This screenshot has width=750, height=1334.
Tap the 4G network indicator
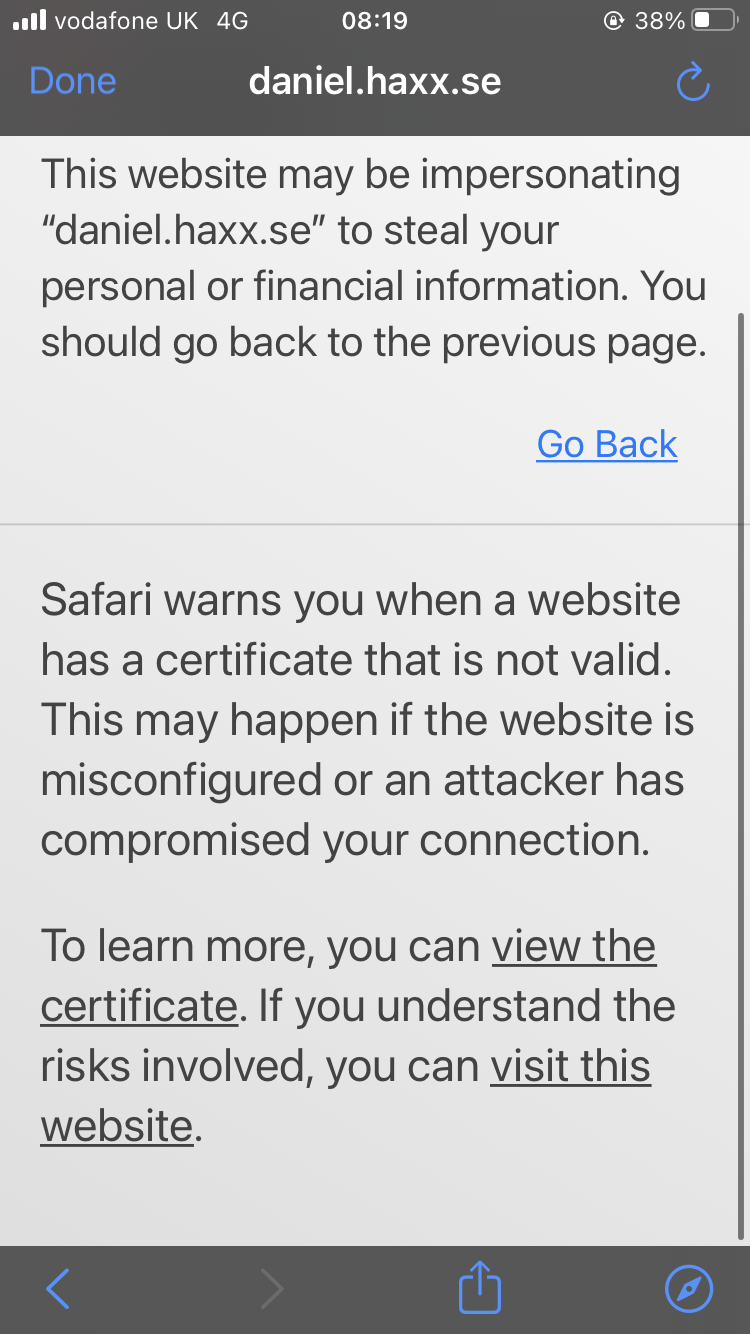[x=232, y=21]
